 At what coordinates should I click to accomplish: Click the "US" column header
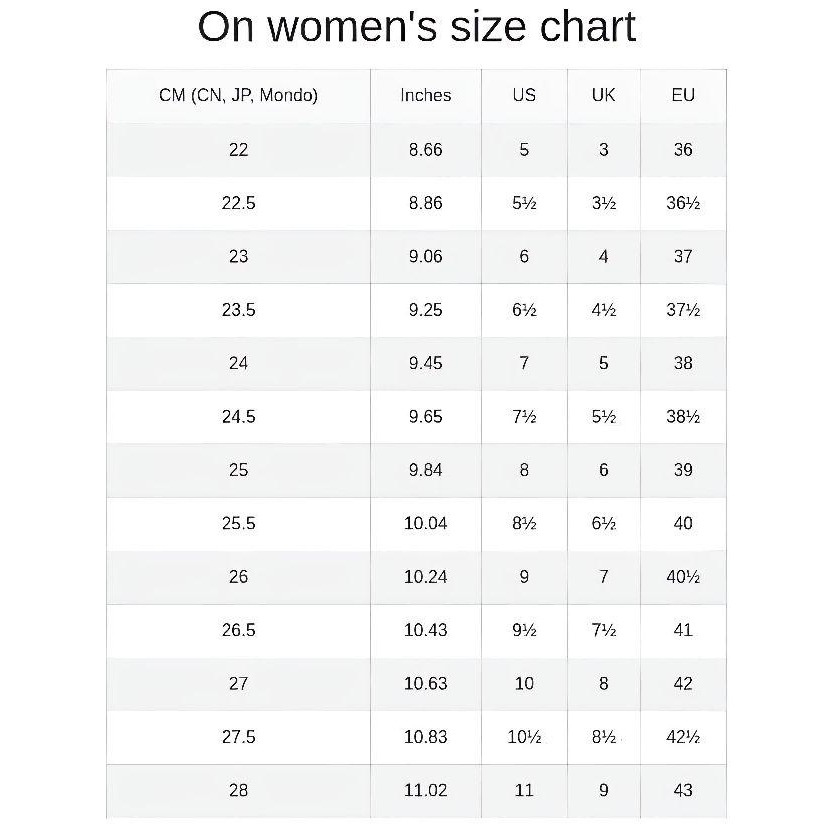(524, 96)
